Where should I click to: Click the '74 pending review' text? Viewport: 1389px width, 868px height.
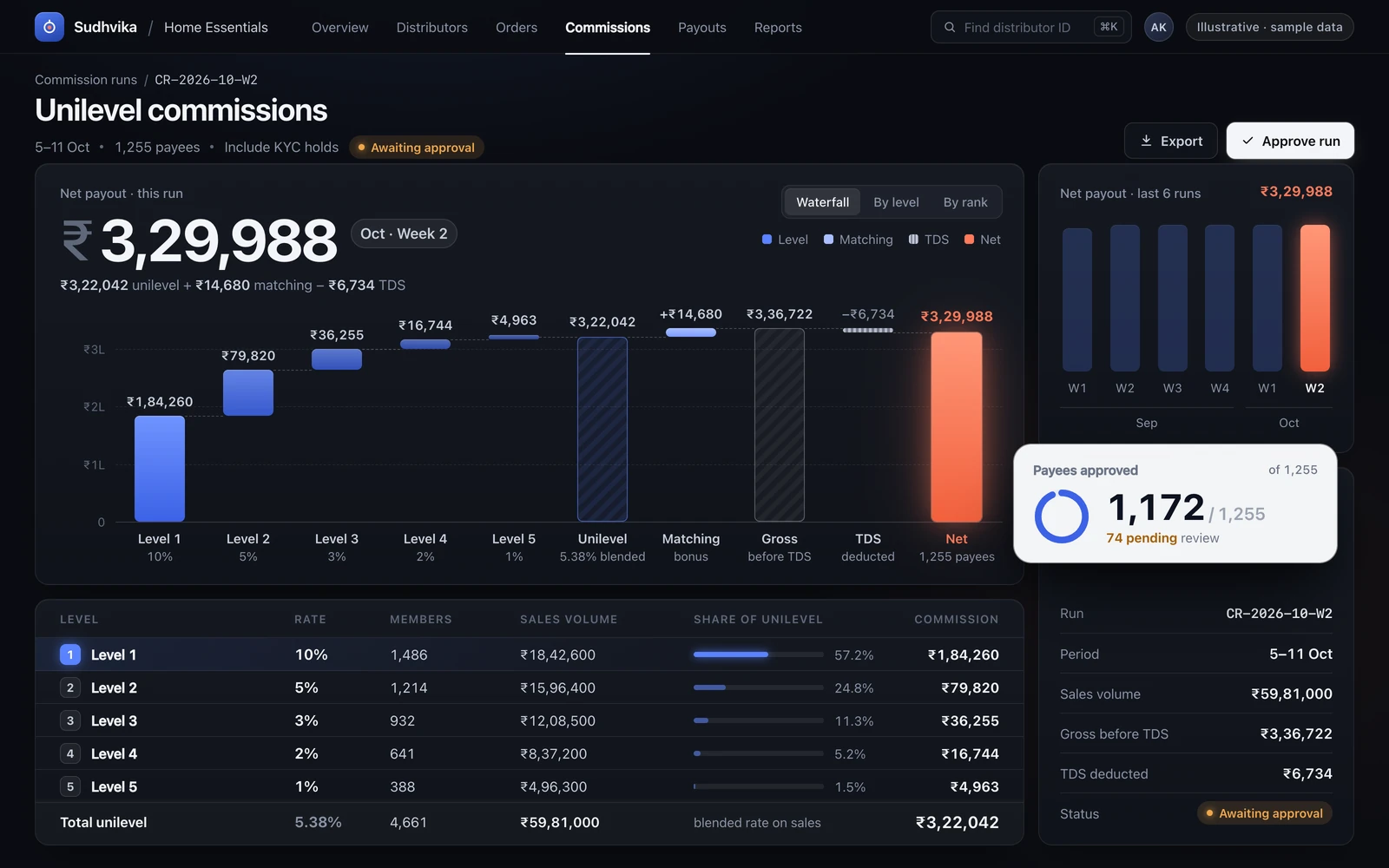(1162, 538)
